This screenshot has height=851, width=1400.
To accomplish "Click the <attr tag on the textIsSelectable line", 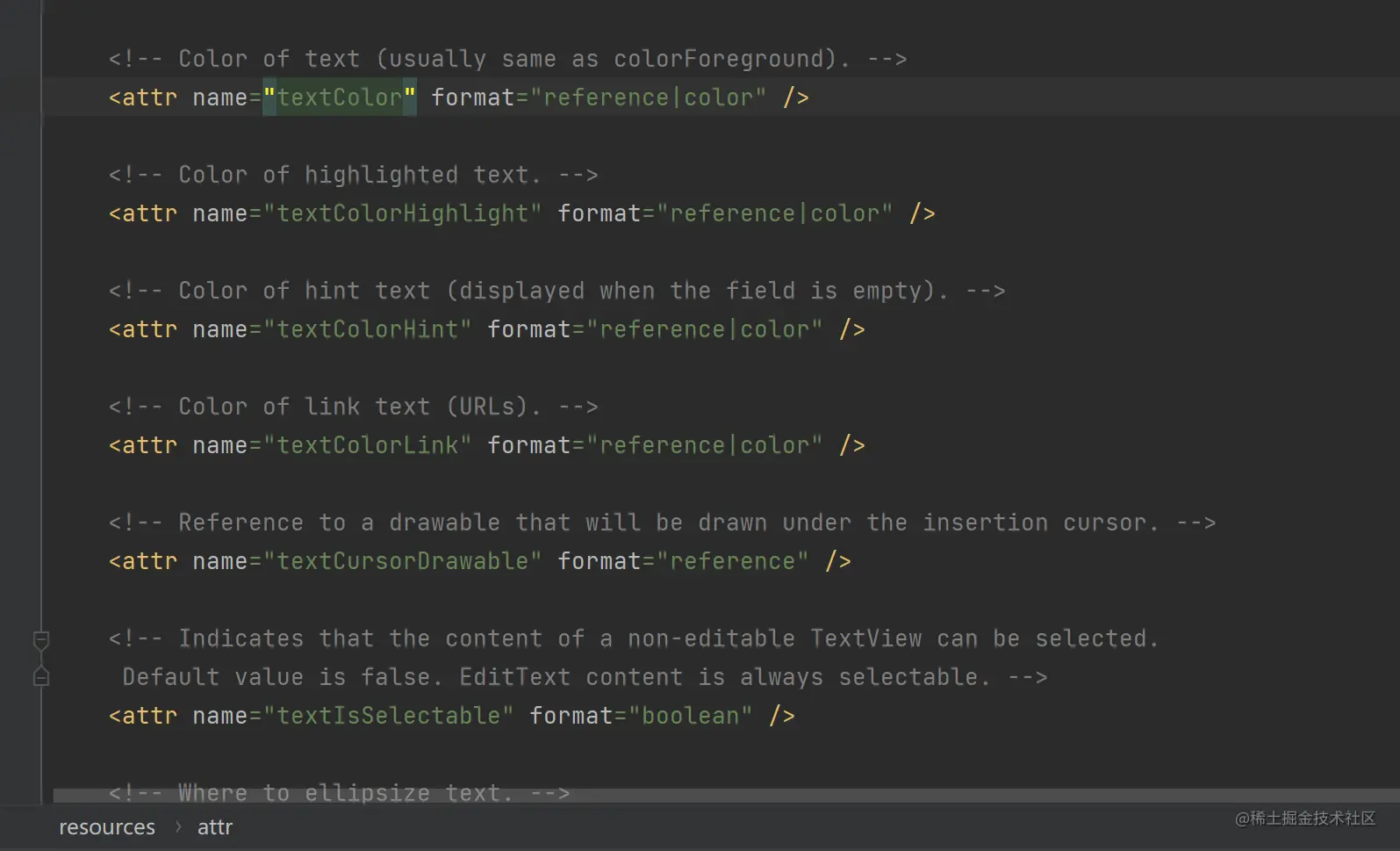I will tap(143, 716).
